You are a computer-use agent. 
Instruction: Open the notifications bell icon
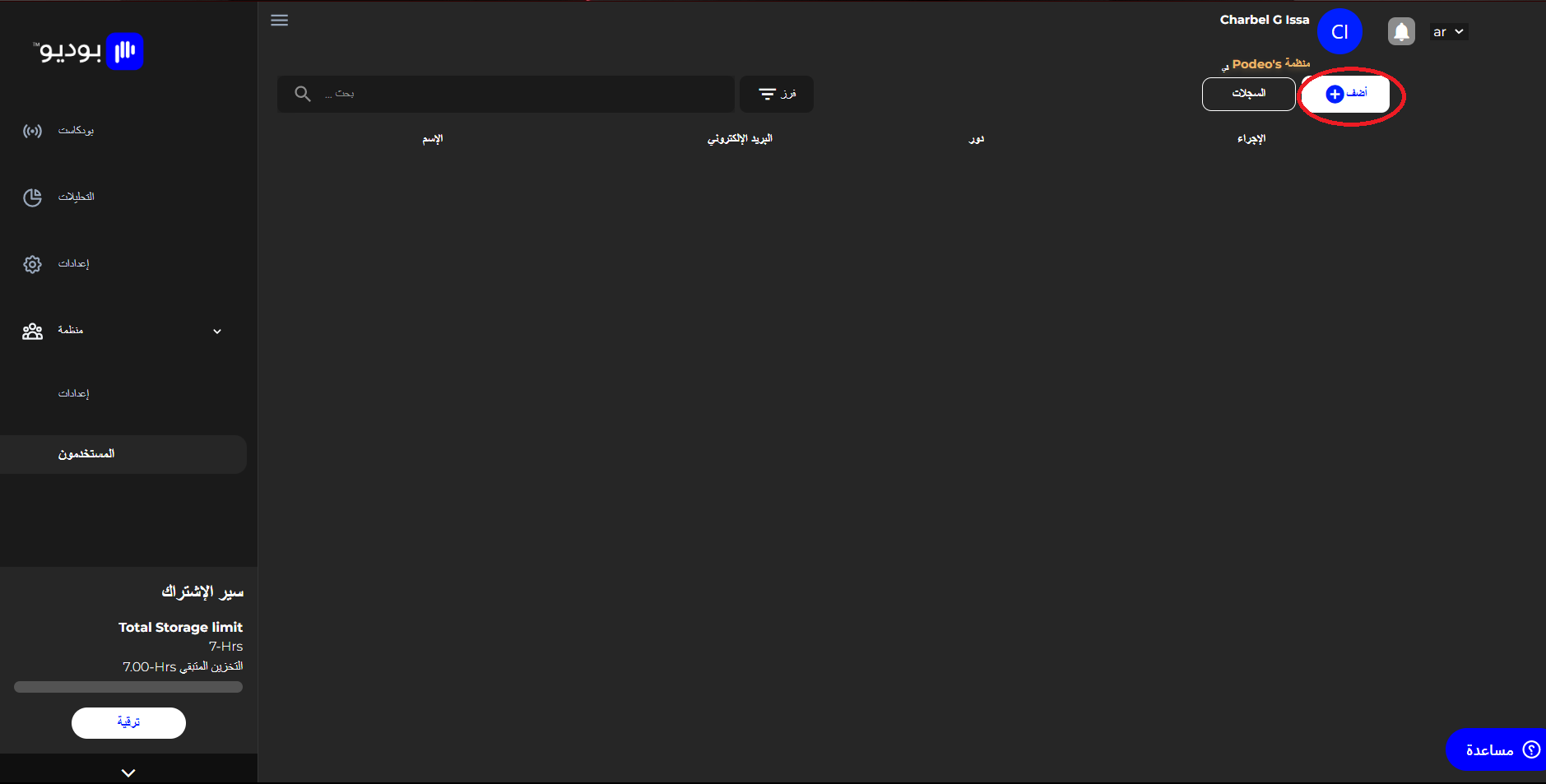point(1401,32)
